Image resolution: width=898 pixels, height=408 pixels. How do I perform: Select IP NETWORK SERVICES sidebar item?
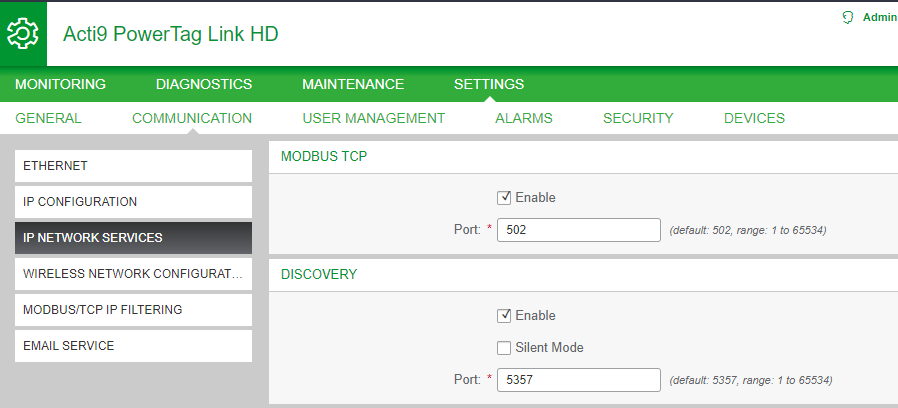tap(133, 238)
